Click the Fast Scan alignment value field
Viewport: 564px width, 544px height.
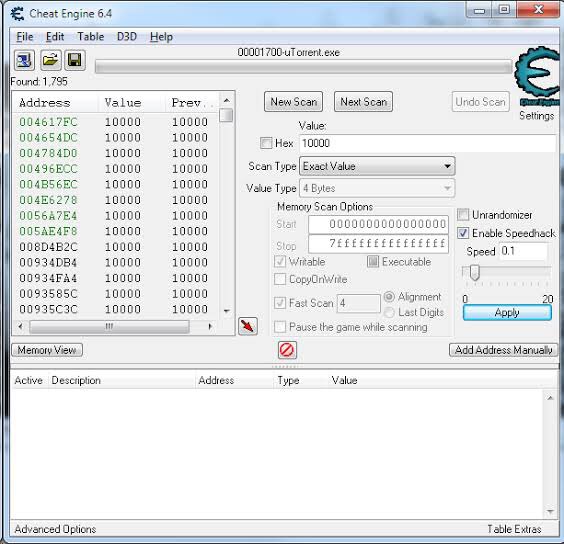(358, 303)
